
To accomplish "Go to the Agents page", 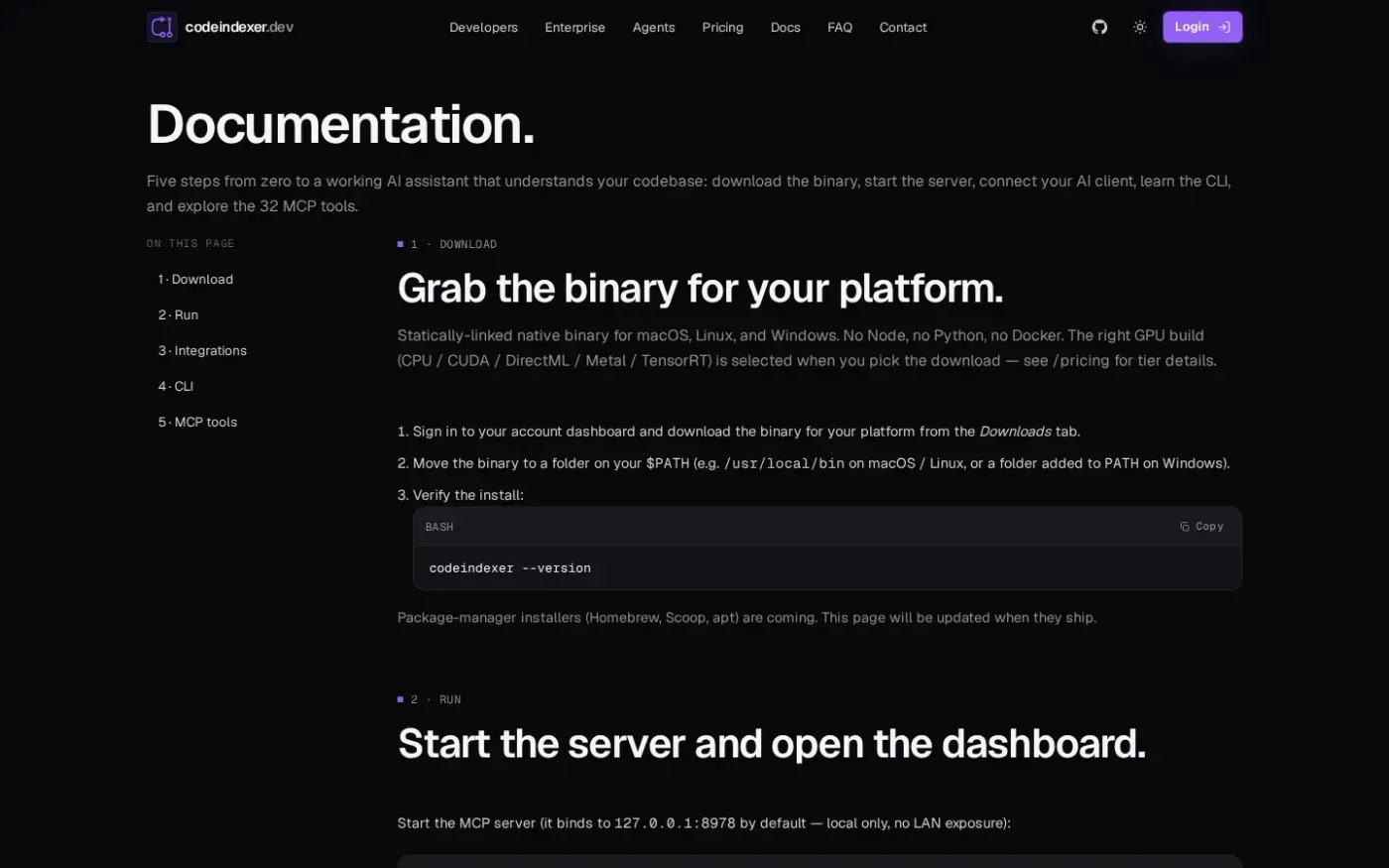I will click(654, 28).
